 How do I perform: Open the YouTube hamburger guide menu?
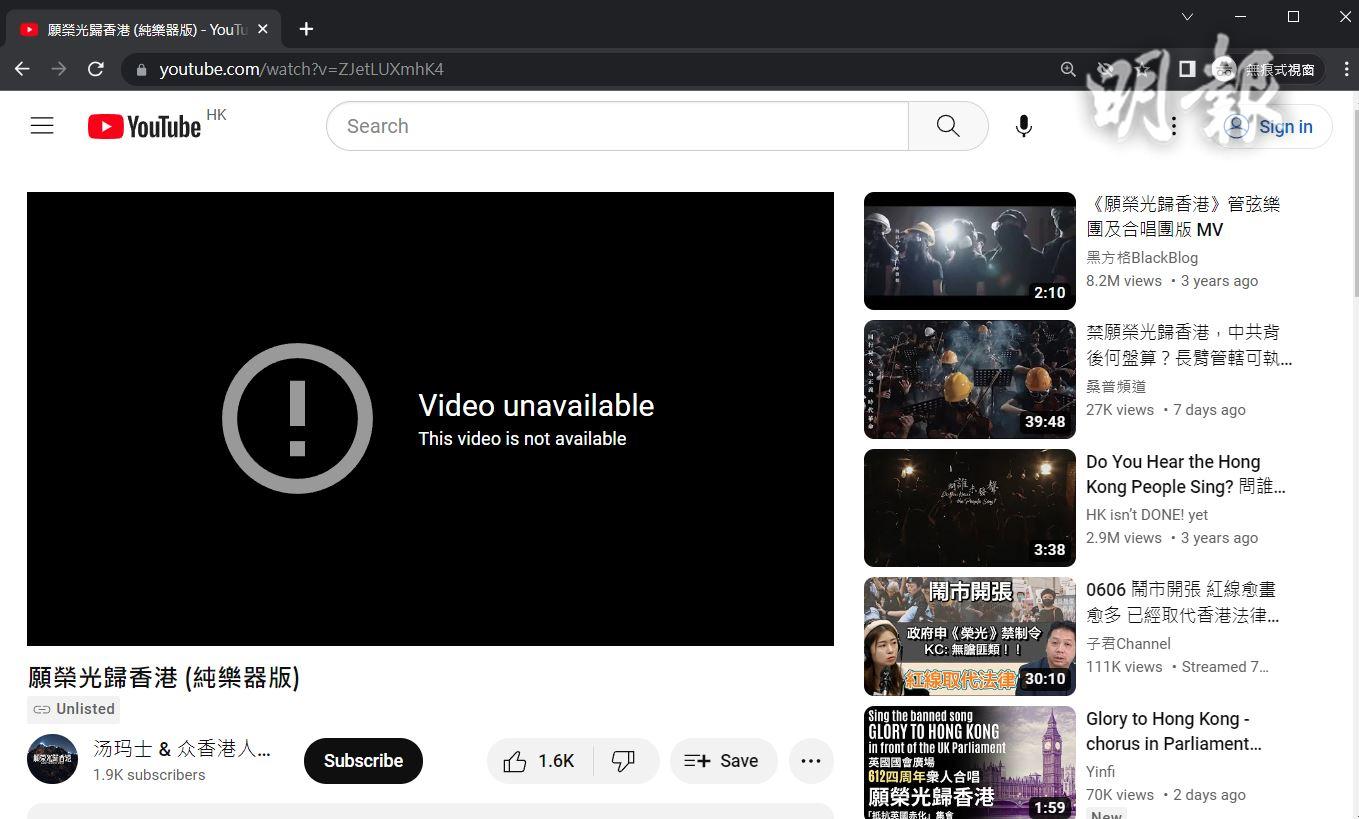click(42, 126)
